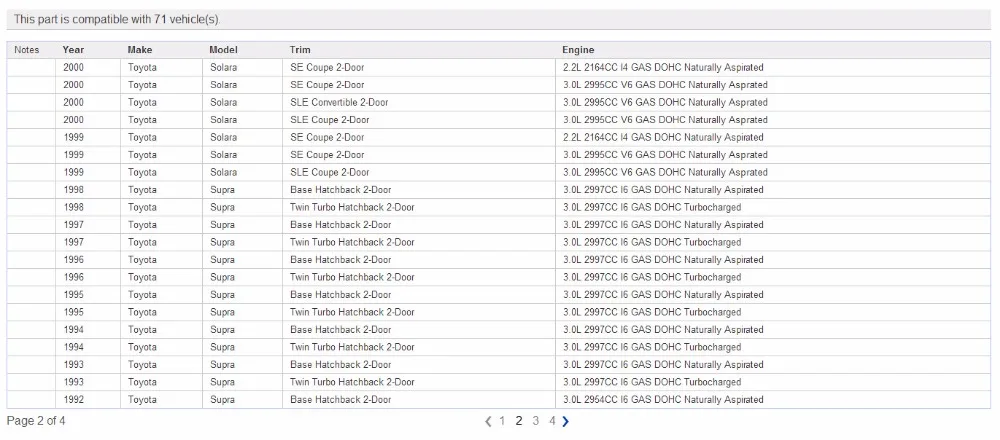
Task: Click Turbocharged engine cell in 1997 row
Action: pyautogui.click(x=772, y=242)
